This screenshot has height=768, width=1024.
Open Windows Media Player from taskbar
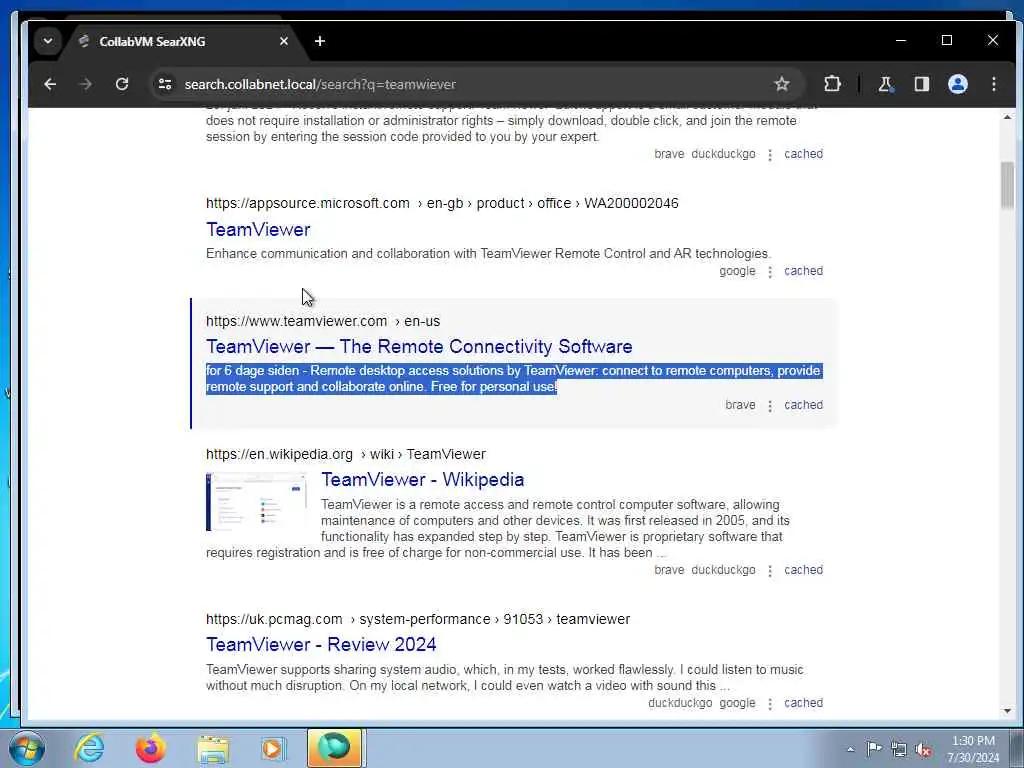pos(274,748)
